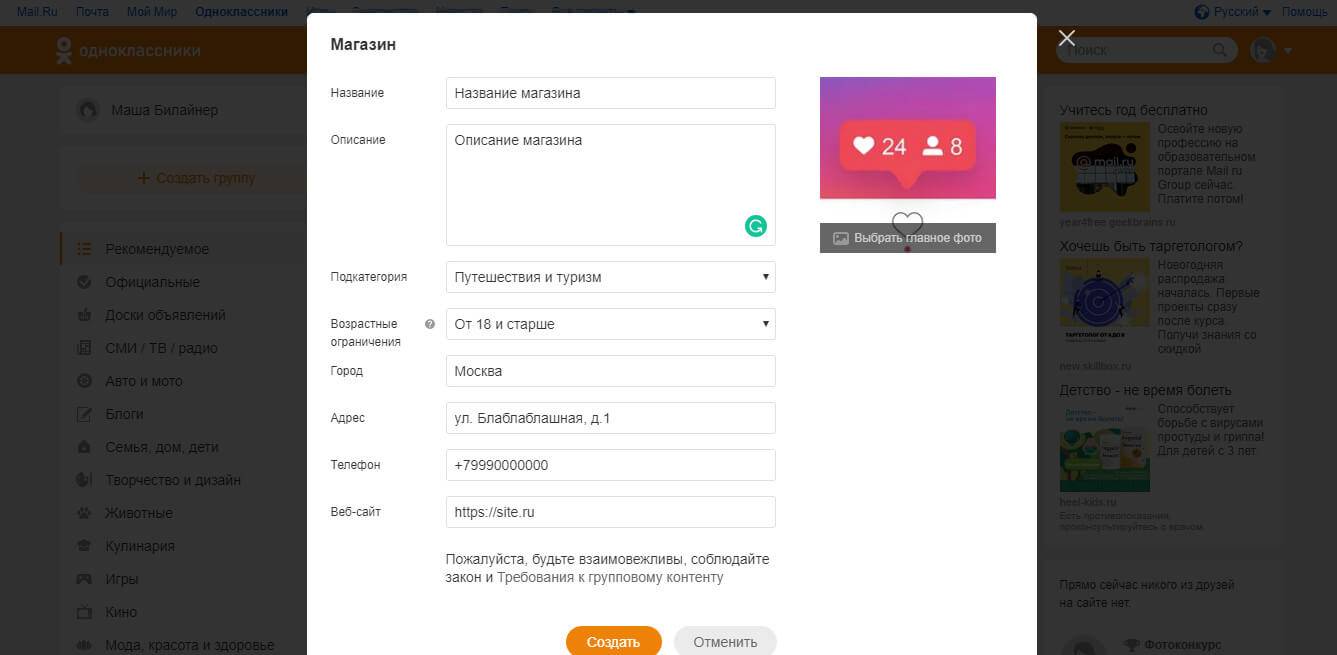Screen dimensions: 1337x655
Task: Close the Магазин dialog with X
Action: pos(1066,38)
